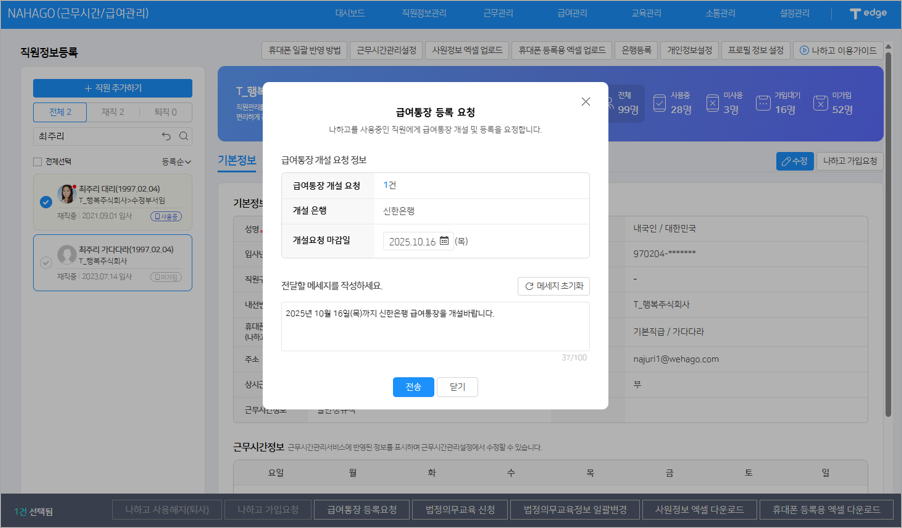Click 전체 99명 stat
The image size is (902, 528).
coord(628,103)
